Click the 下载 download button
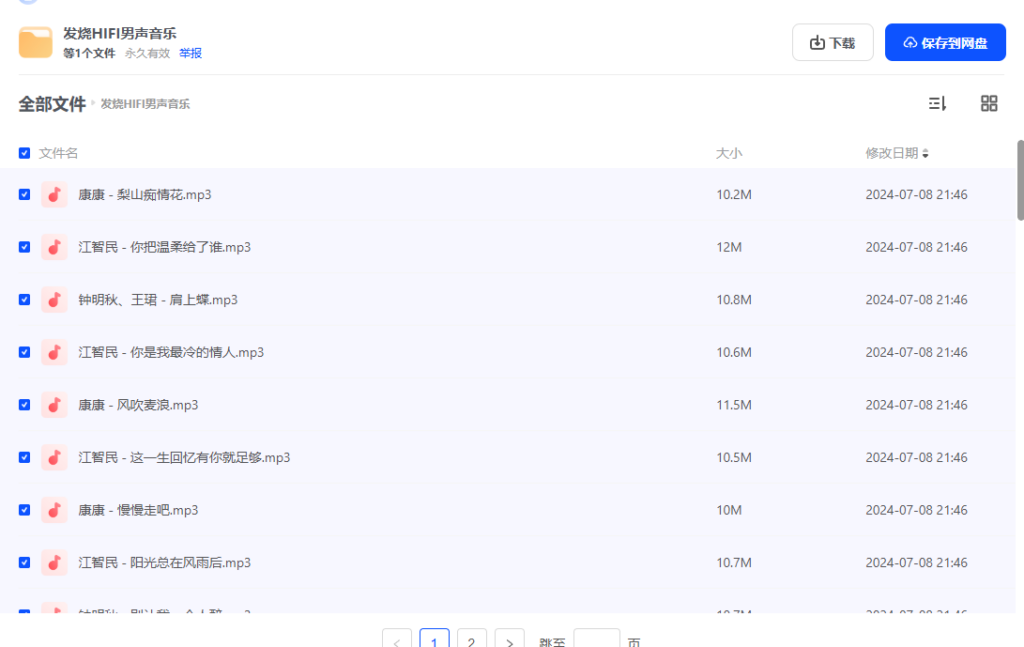This screenshot has width=1024, height=647. pos(832,42)
